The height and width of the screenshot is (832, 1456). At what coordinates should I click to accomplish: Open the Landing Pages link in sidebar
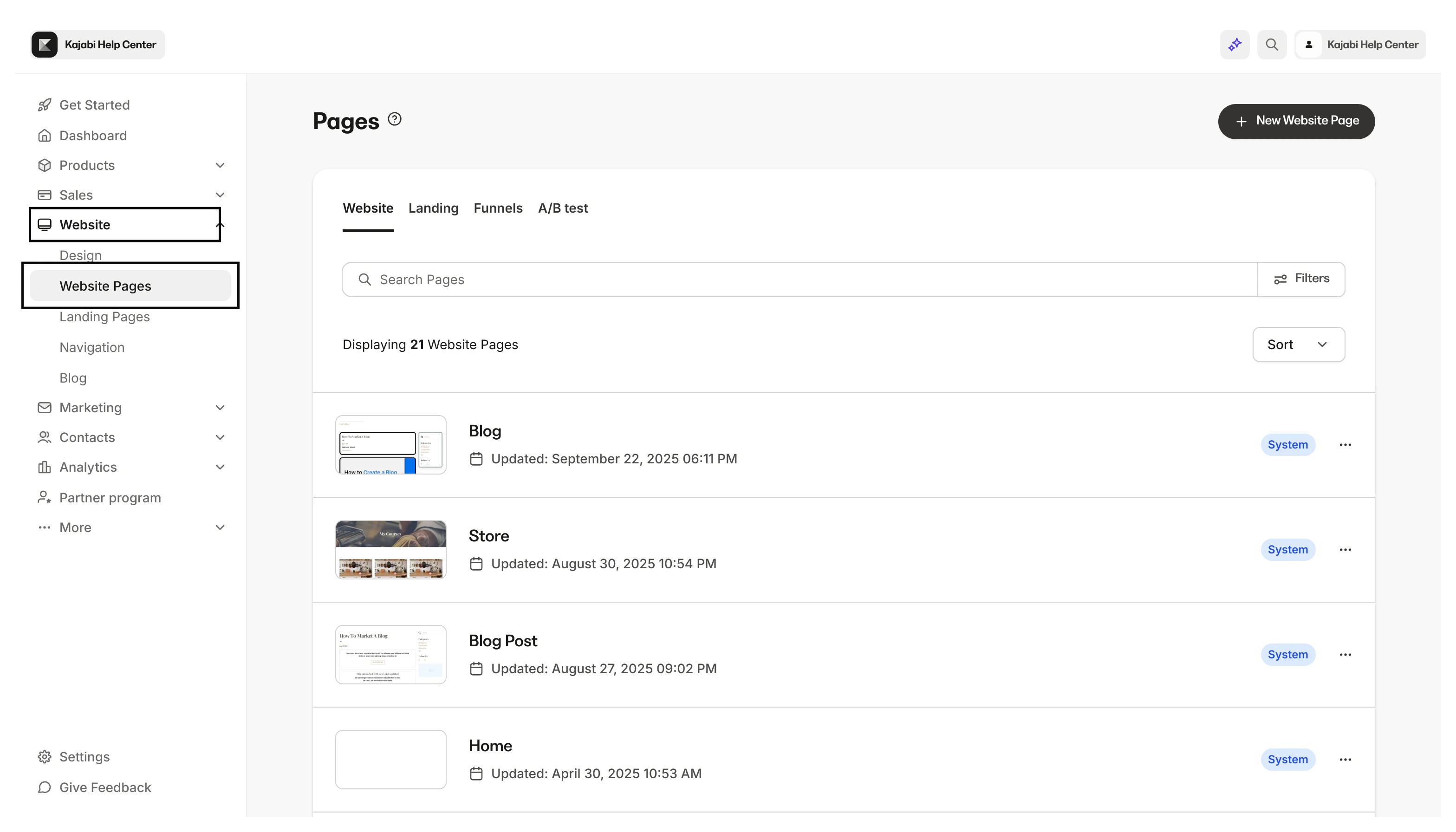(104, 316)
